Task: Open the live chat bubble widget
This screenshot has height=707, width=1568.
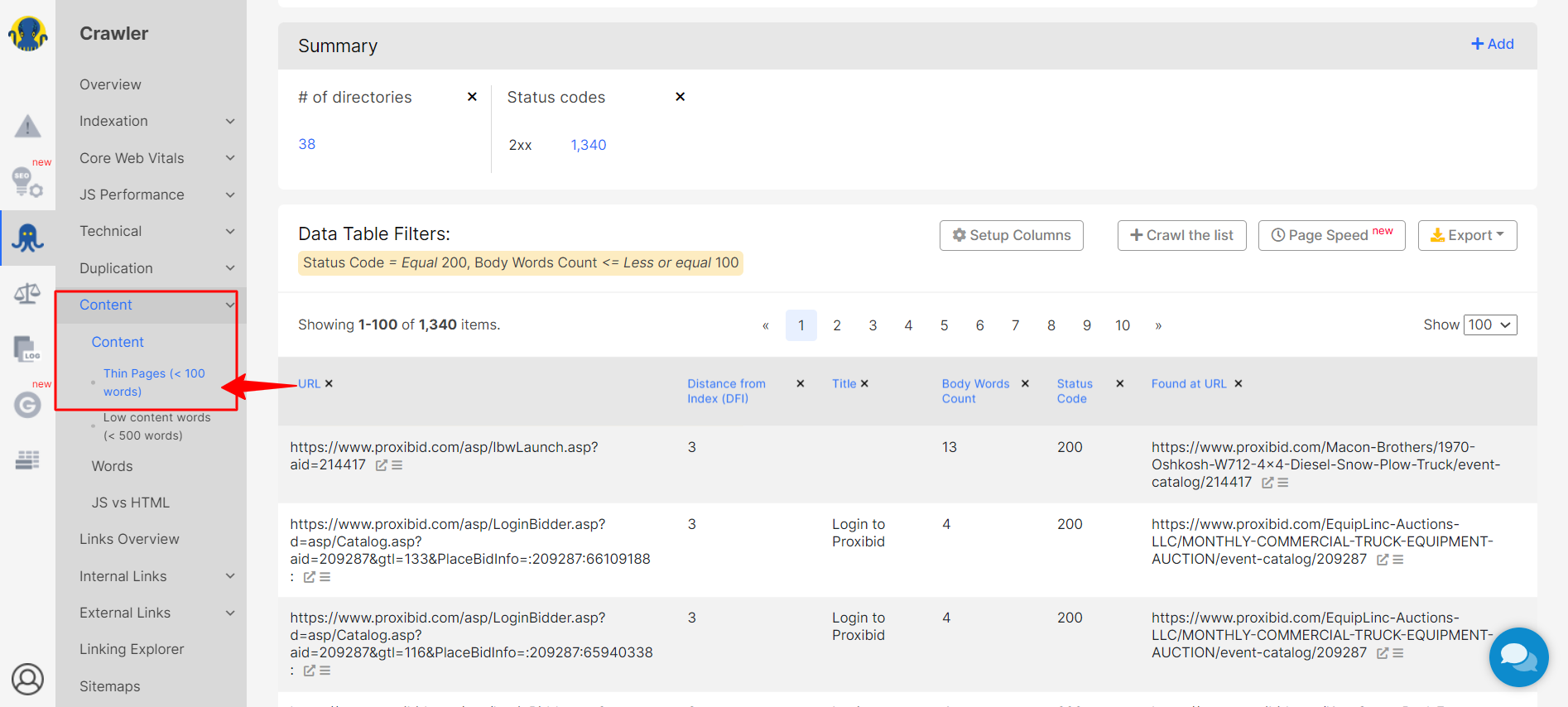Action: (x=1518, y=657)
